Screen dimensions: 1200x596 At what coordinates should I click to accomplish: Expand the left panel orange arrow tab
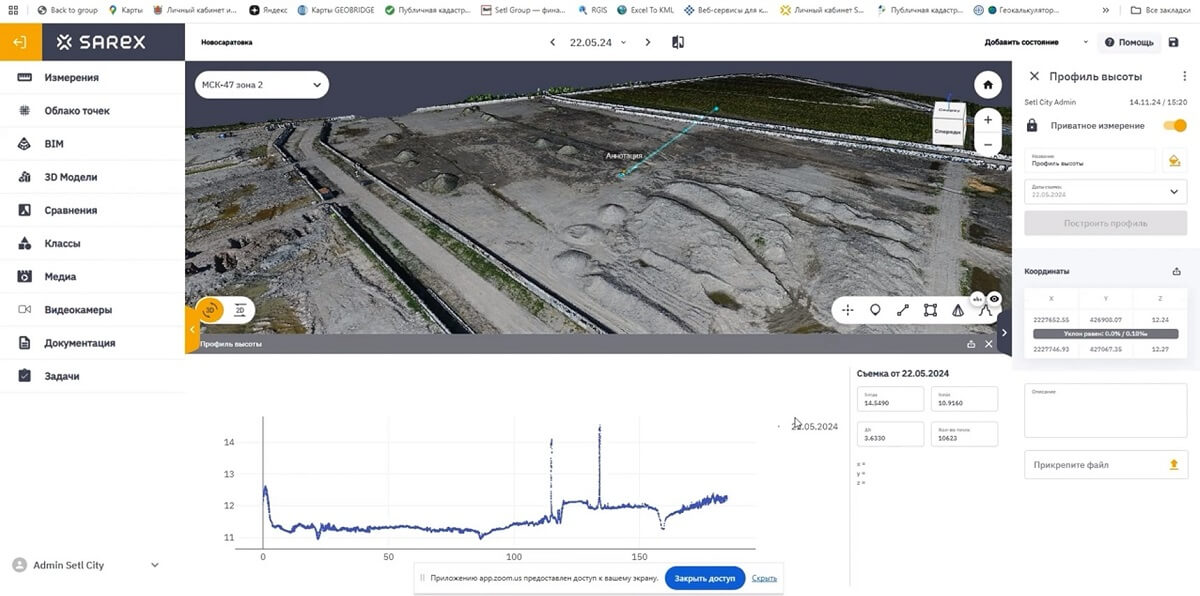point(191,329)
